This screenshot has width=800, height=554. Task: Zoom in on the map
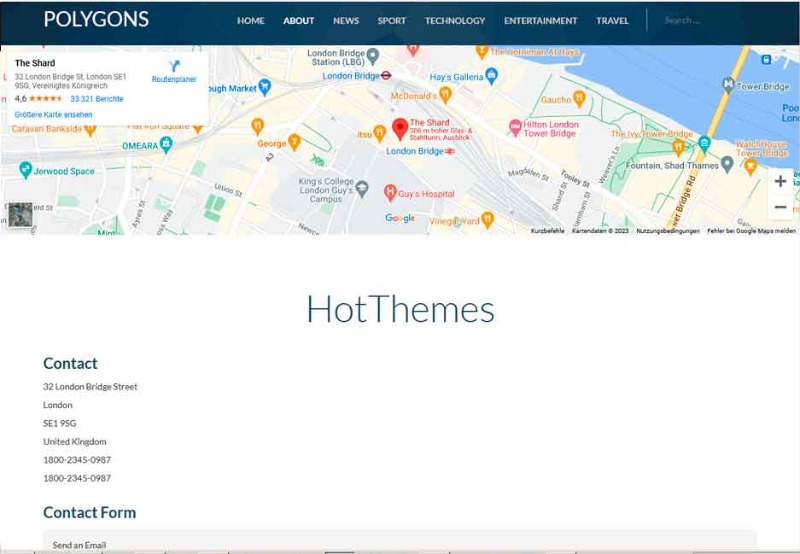[780, 181]
